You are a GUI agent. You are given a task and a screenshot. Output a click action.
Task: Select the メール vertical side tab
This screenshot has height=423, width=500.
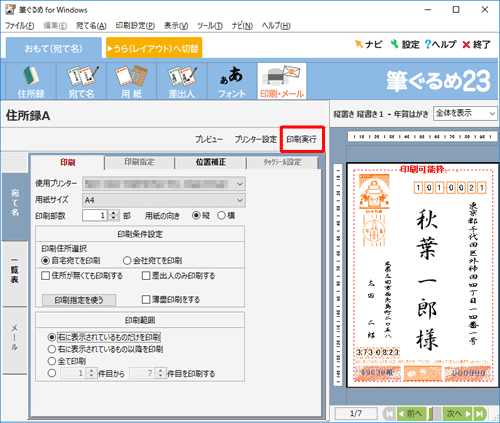(x=15, y=340)
